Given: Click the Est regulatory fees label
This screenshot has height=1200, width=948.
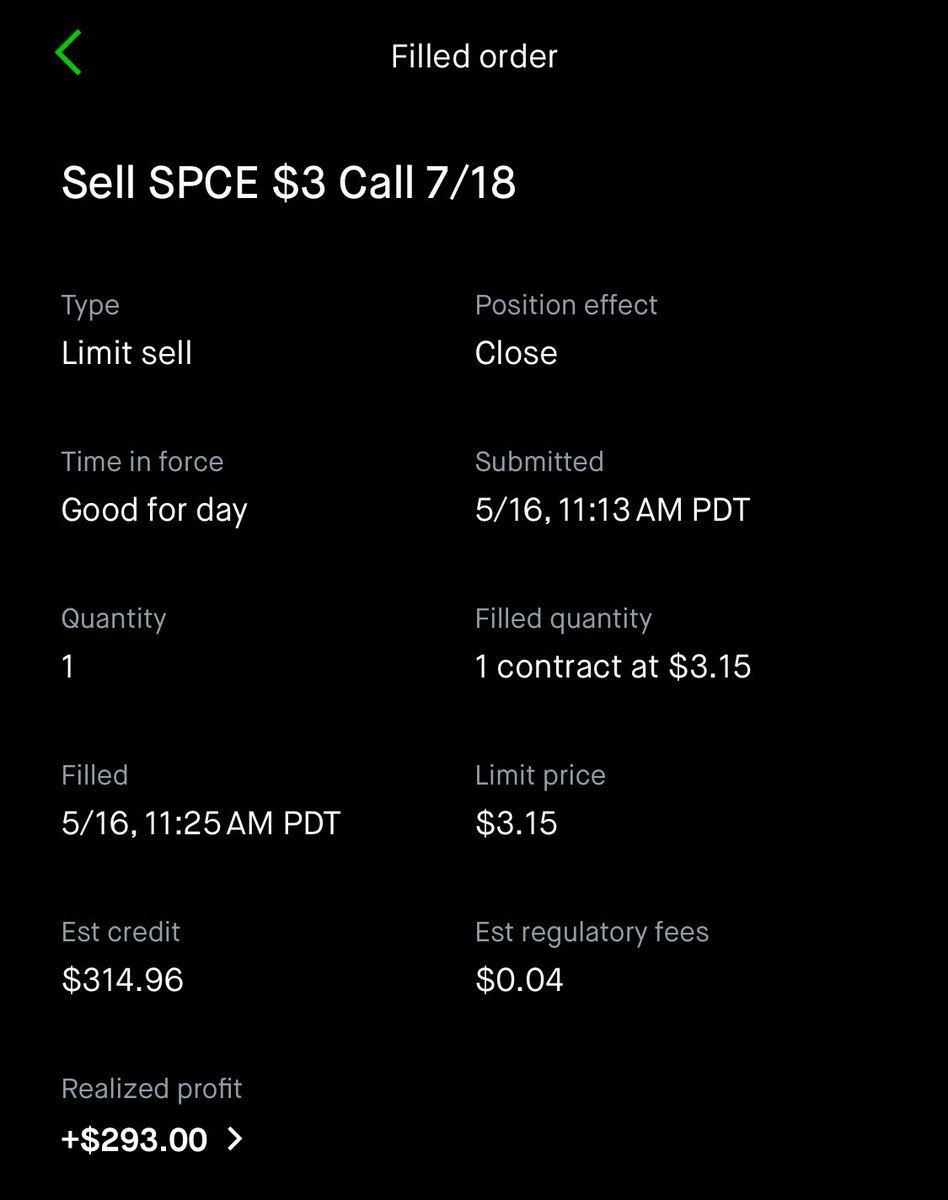Looking at the screenshot, I should [592, 932].
